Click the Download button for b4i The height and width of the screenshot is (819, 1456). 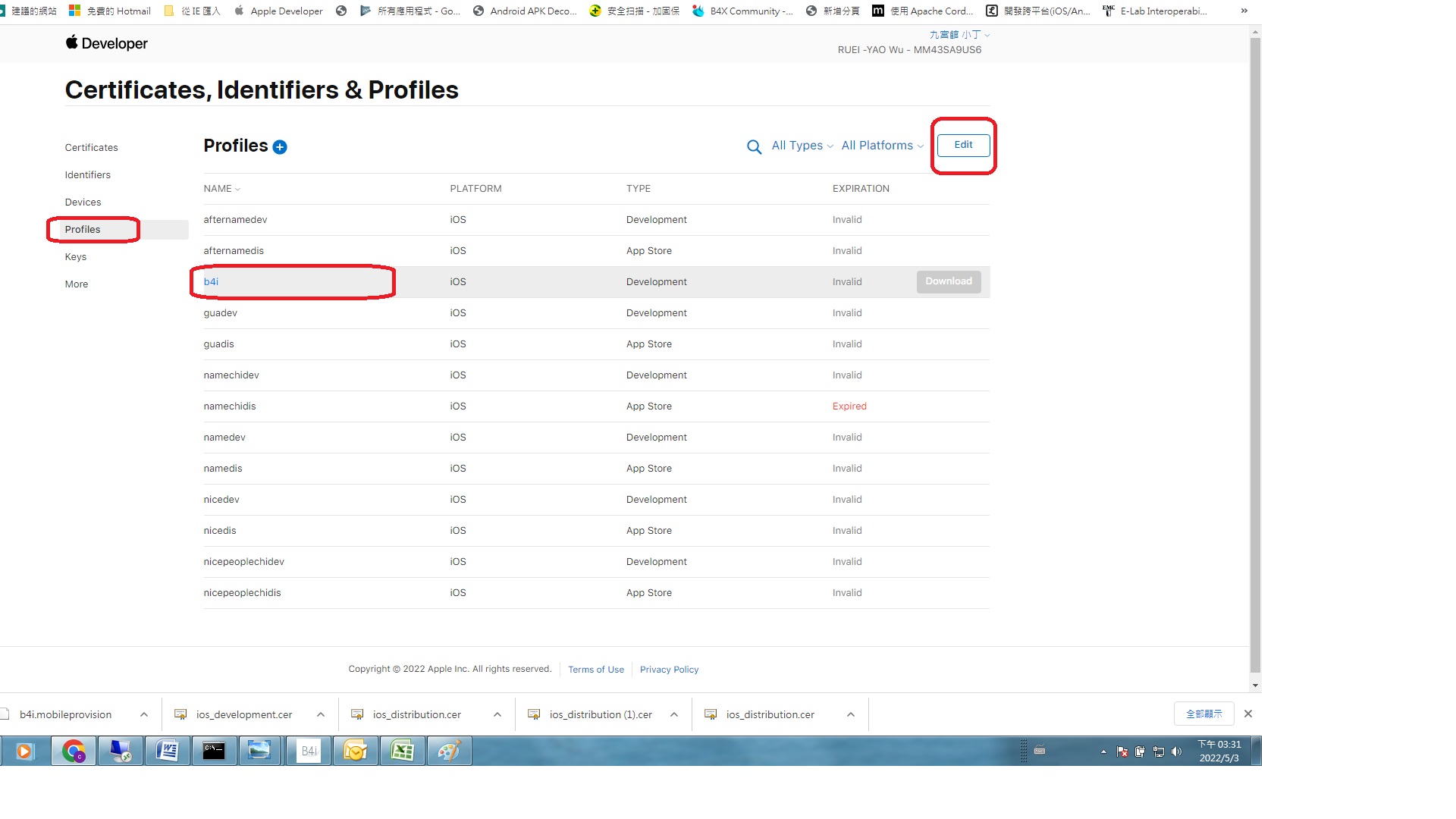(948, 281)
